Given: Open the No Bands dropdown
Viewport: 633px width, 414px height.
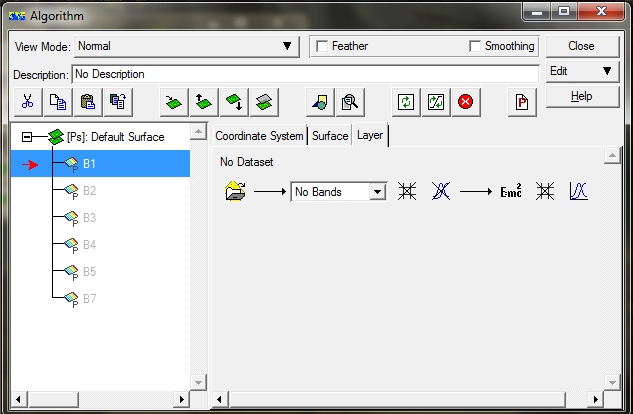Looking at the screenshot, I should tap(339, 192).
